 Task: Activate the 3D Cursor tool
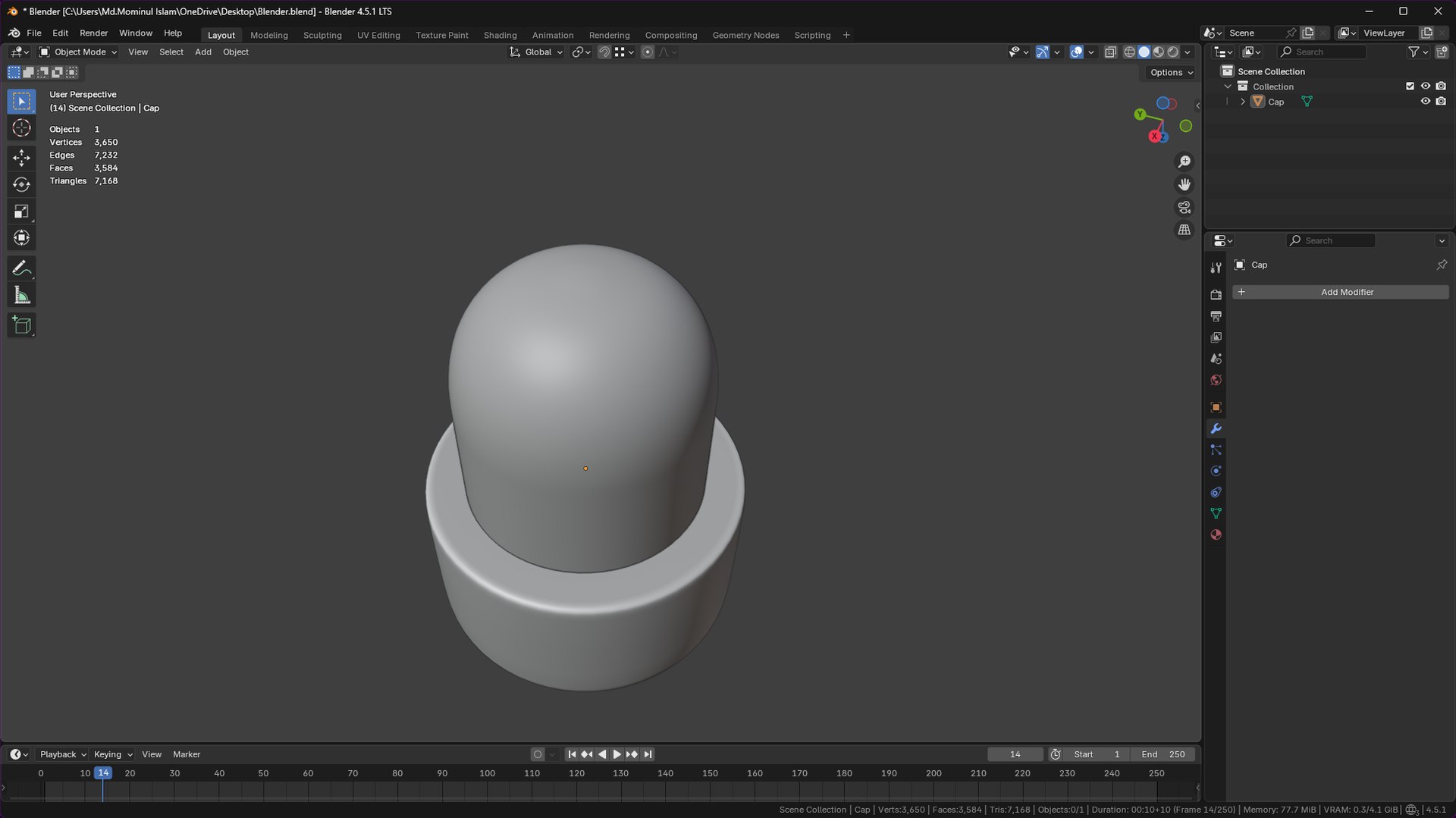[21, 128]
